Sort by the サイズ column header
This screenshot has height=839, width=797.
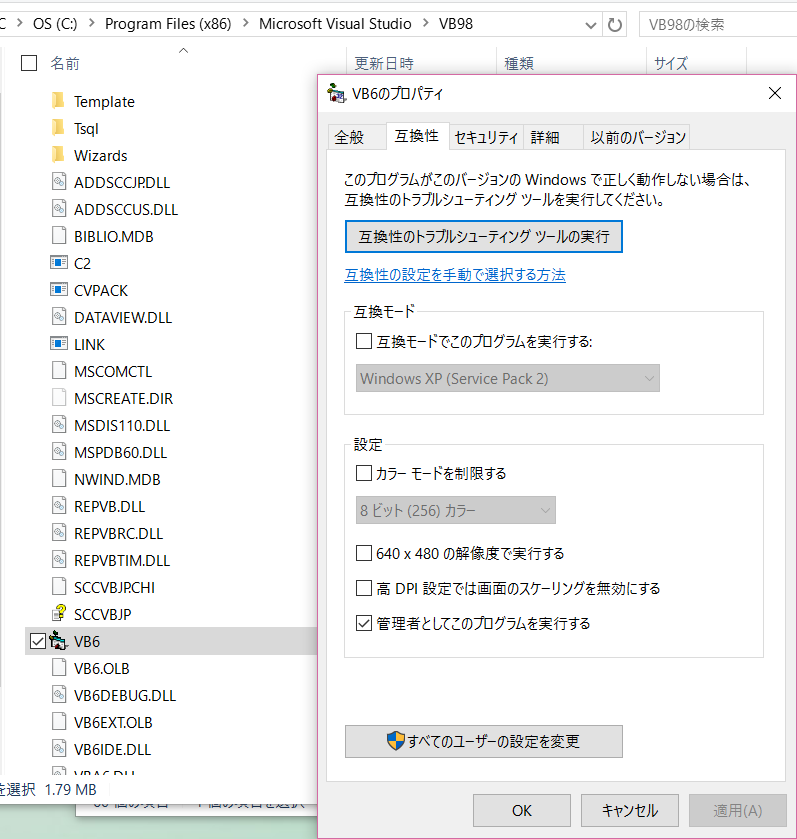[671, 63]
